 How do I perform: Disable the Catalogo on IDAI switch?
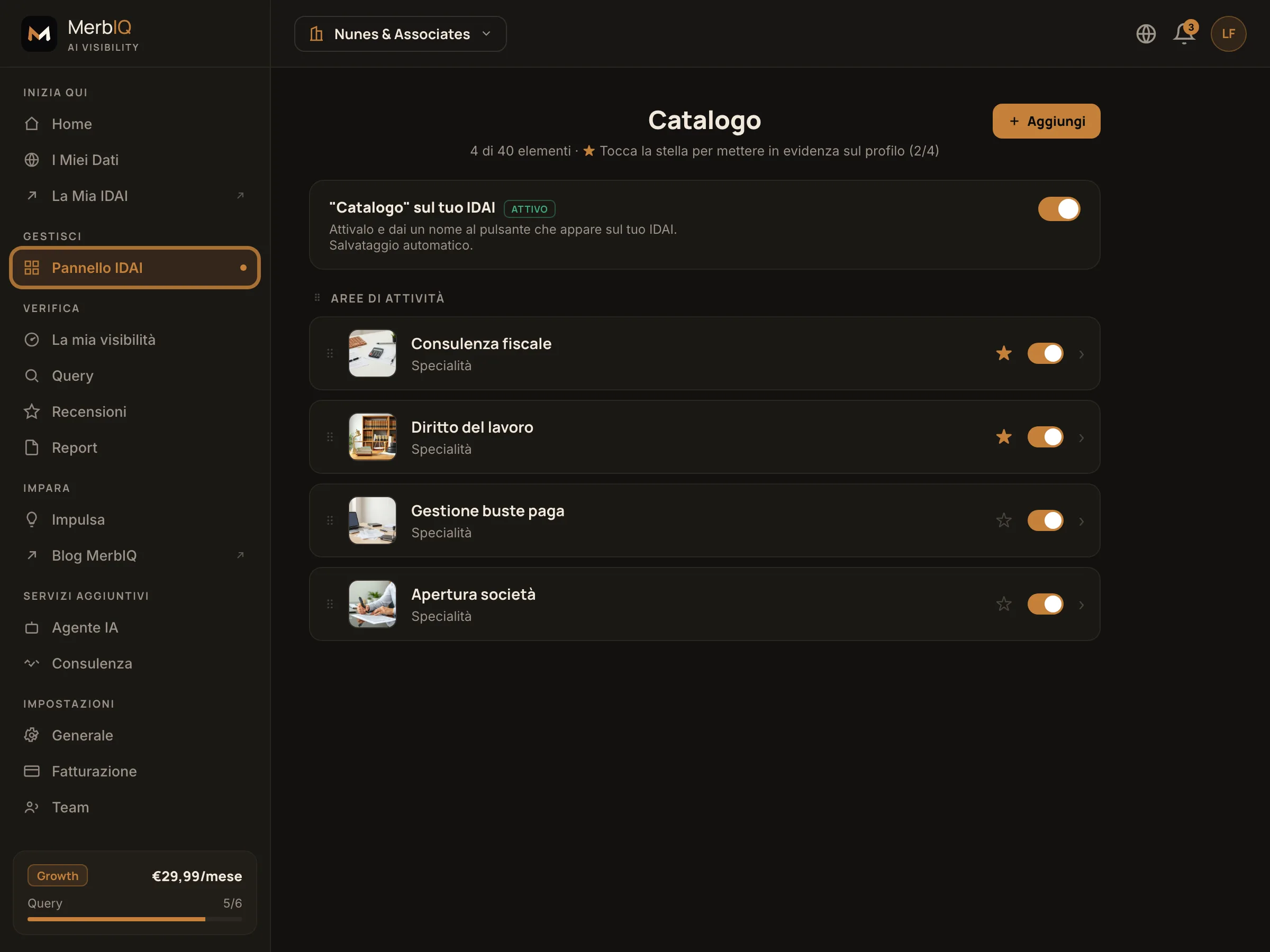pyautogui.click(x=1059, y=209)
